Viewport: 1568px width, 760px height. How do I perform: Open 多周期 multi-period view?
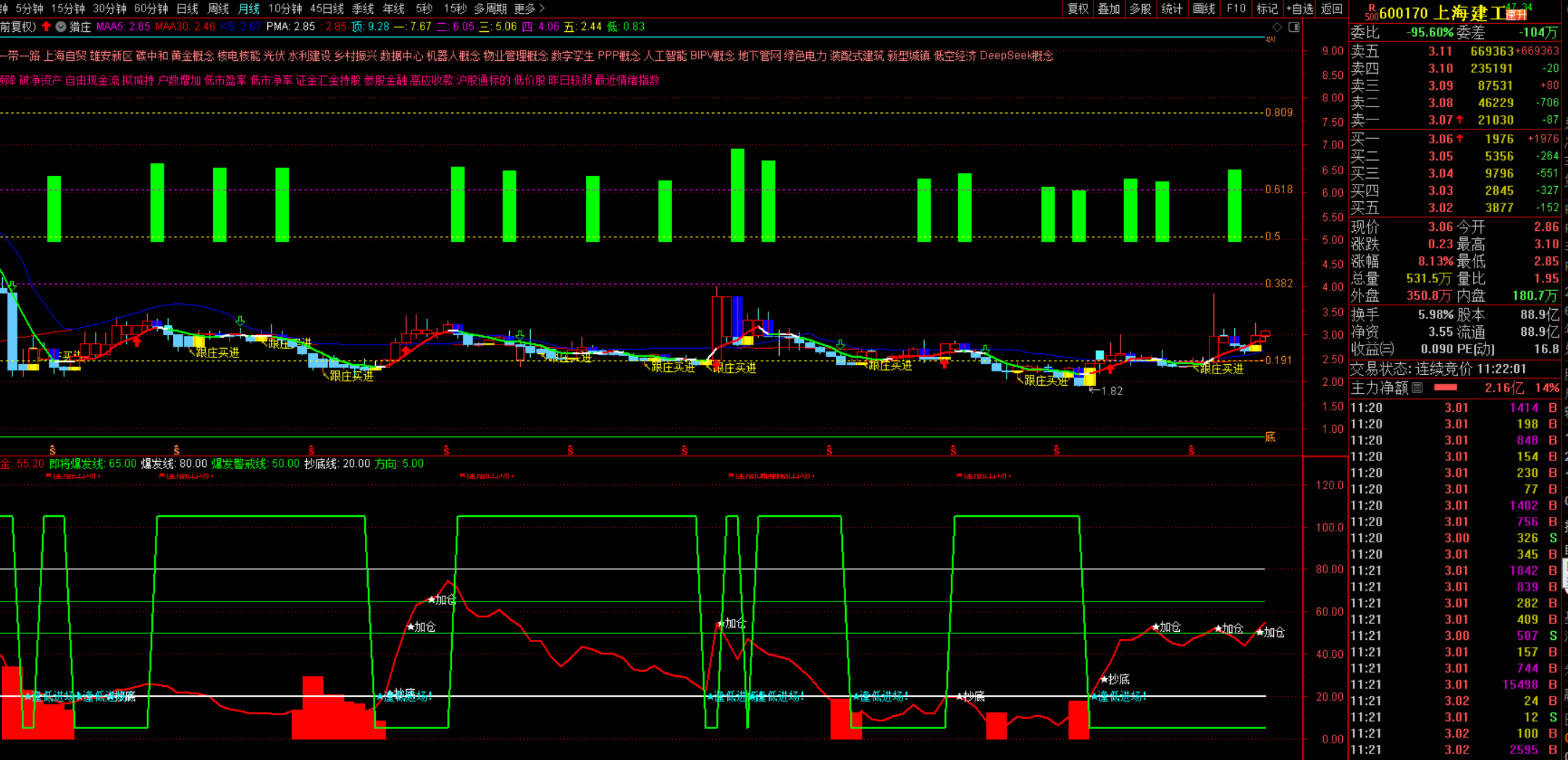[x=490, y=9]
